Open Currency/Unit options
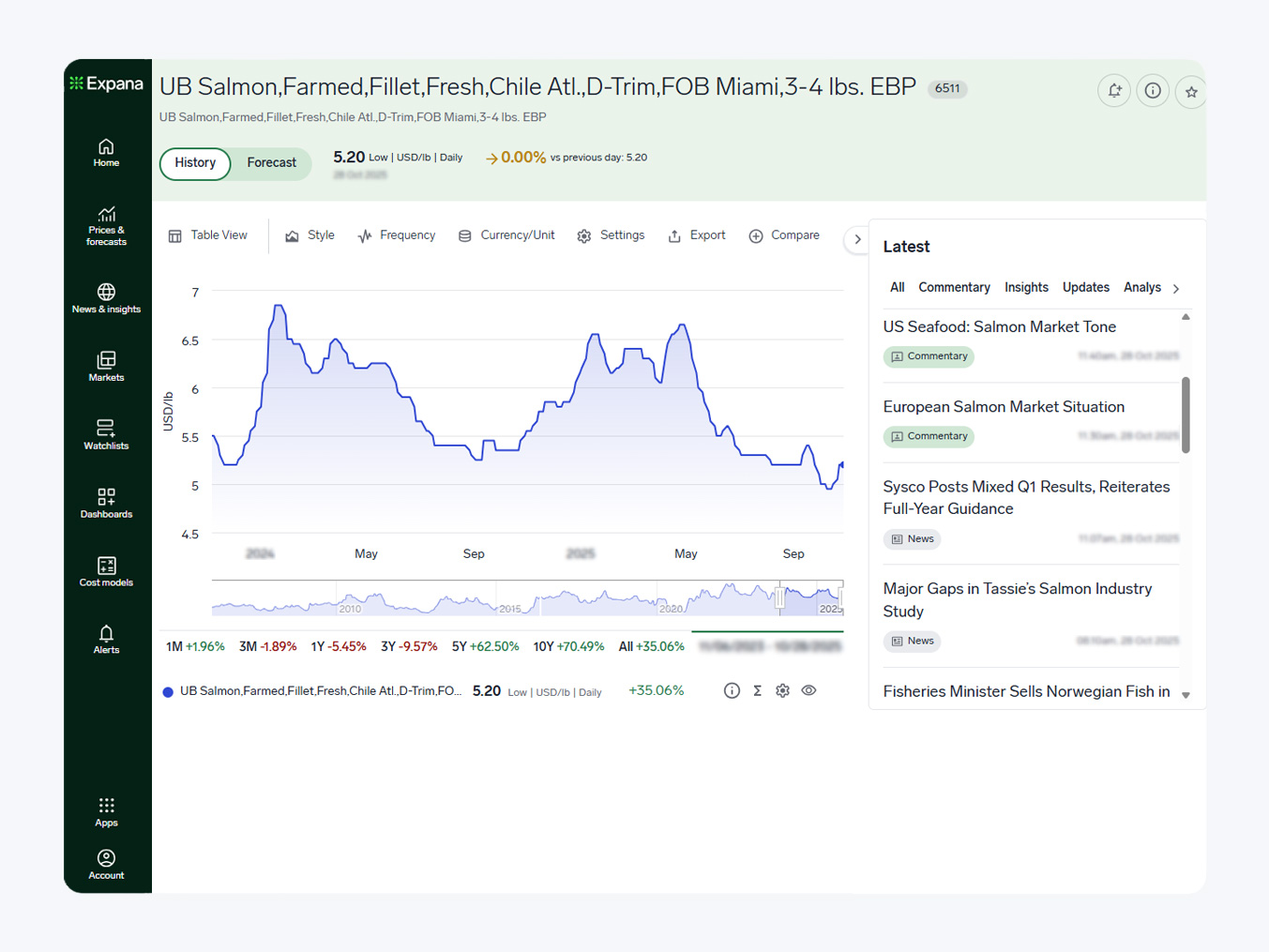Screen dimensions: 1269x952 (506, 235)
